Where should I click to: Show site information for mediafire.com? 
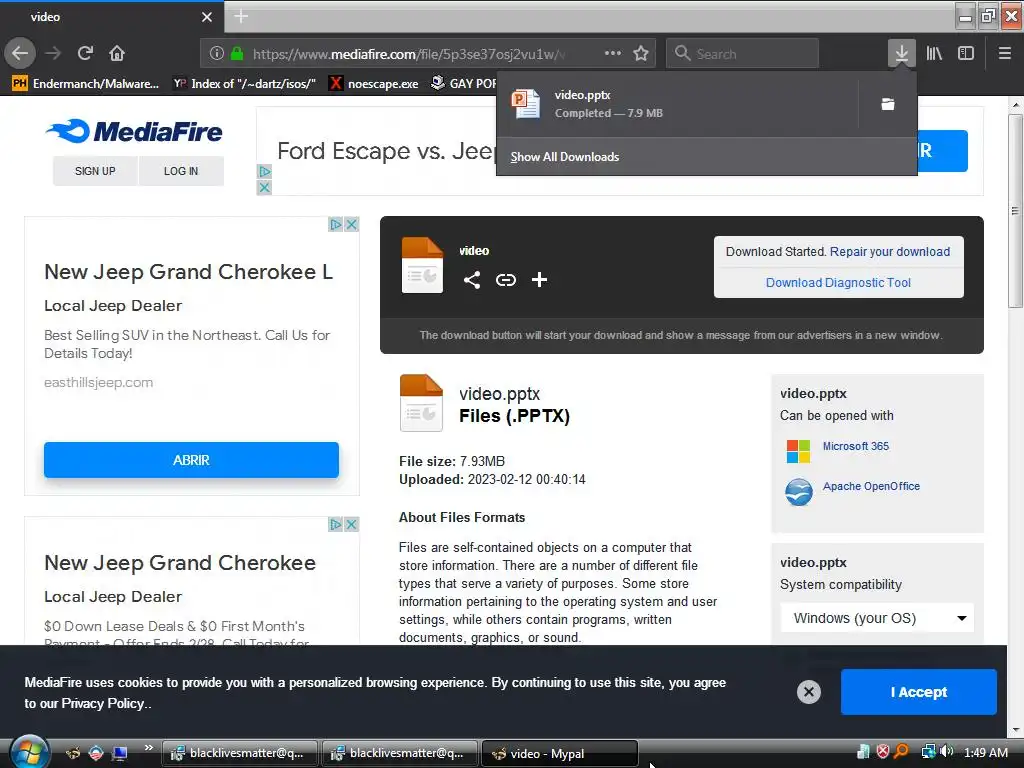(x=217, y=54)
